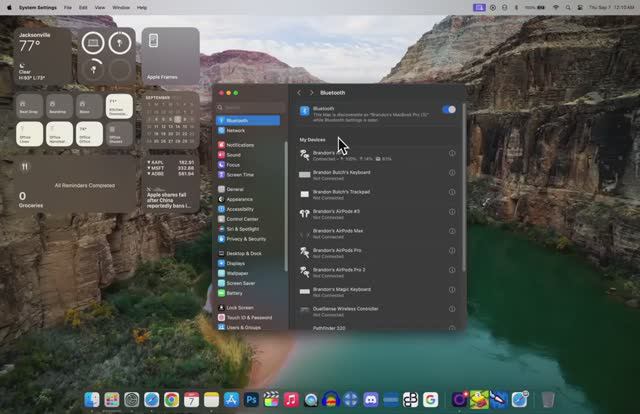This screenshot has width=640, height=414.
Task: Open the Groceries reminders widget
Action: [x=75, y=185]
